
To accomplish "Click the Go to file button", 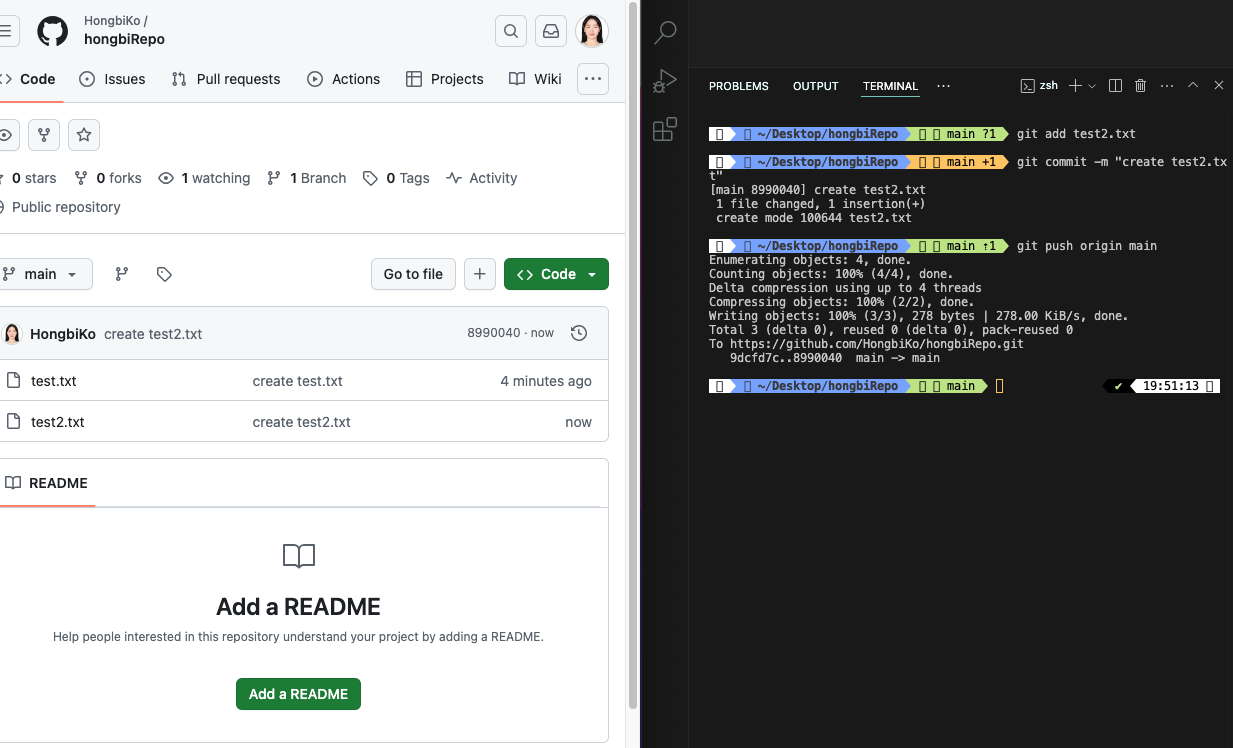I will click(414, 274).
